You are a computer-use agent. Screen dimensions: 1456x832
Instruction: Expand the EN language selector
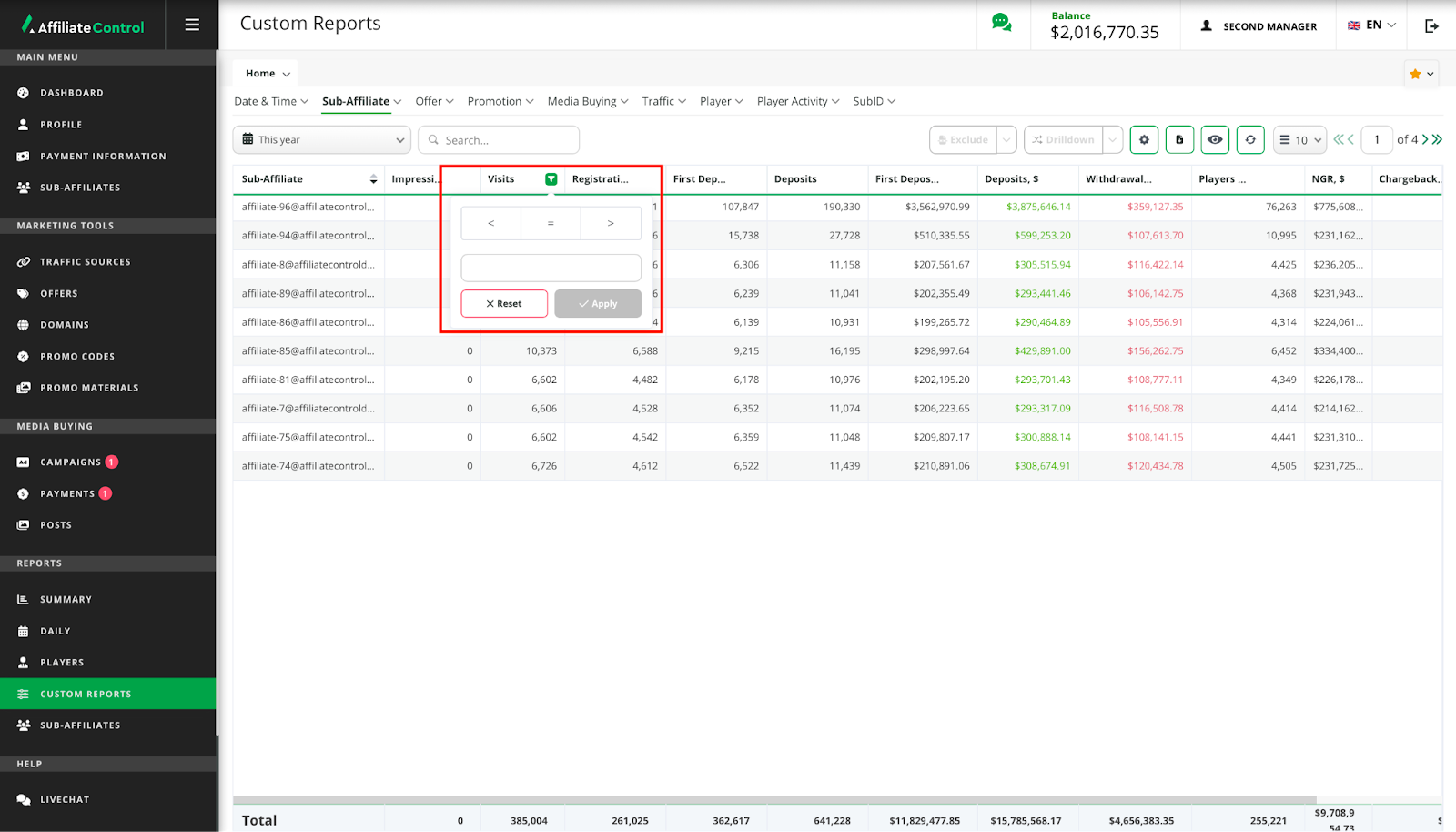point(1371,25)
